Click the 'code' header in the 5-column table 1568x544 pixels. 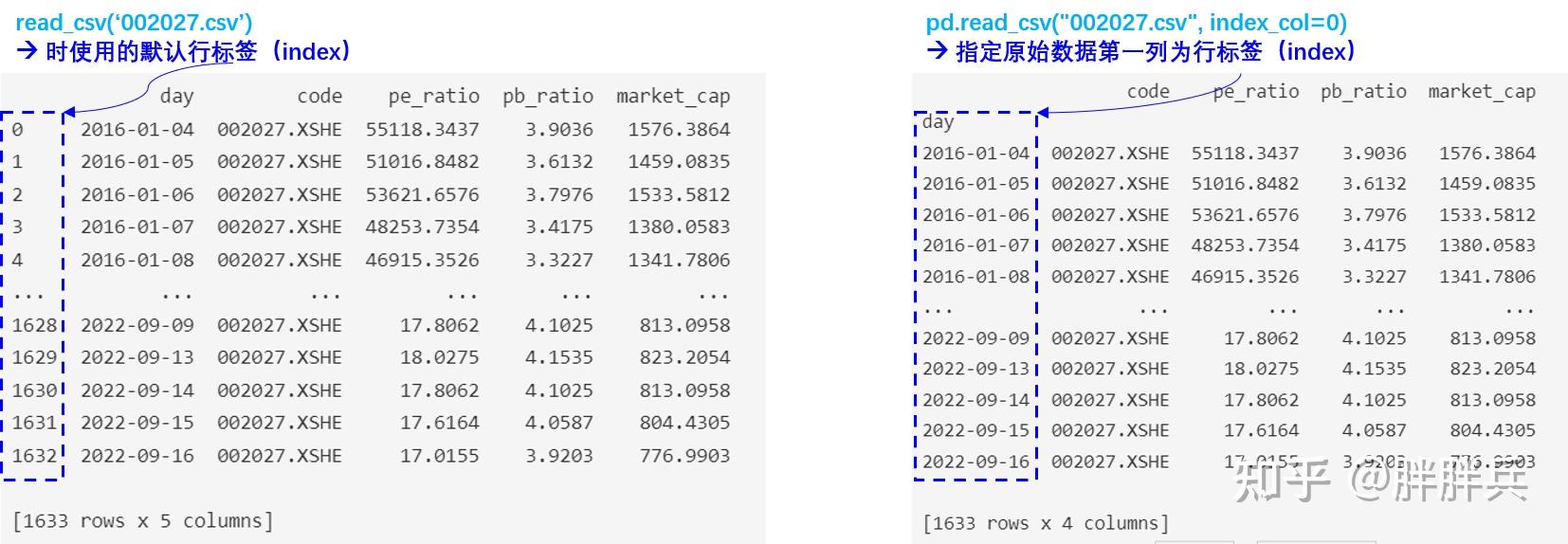click(x=319, y=96)
